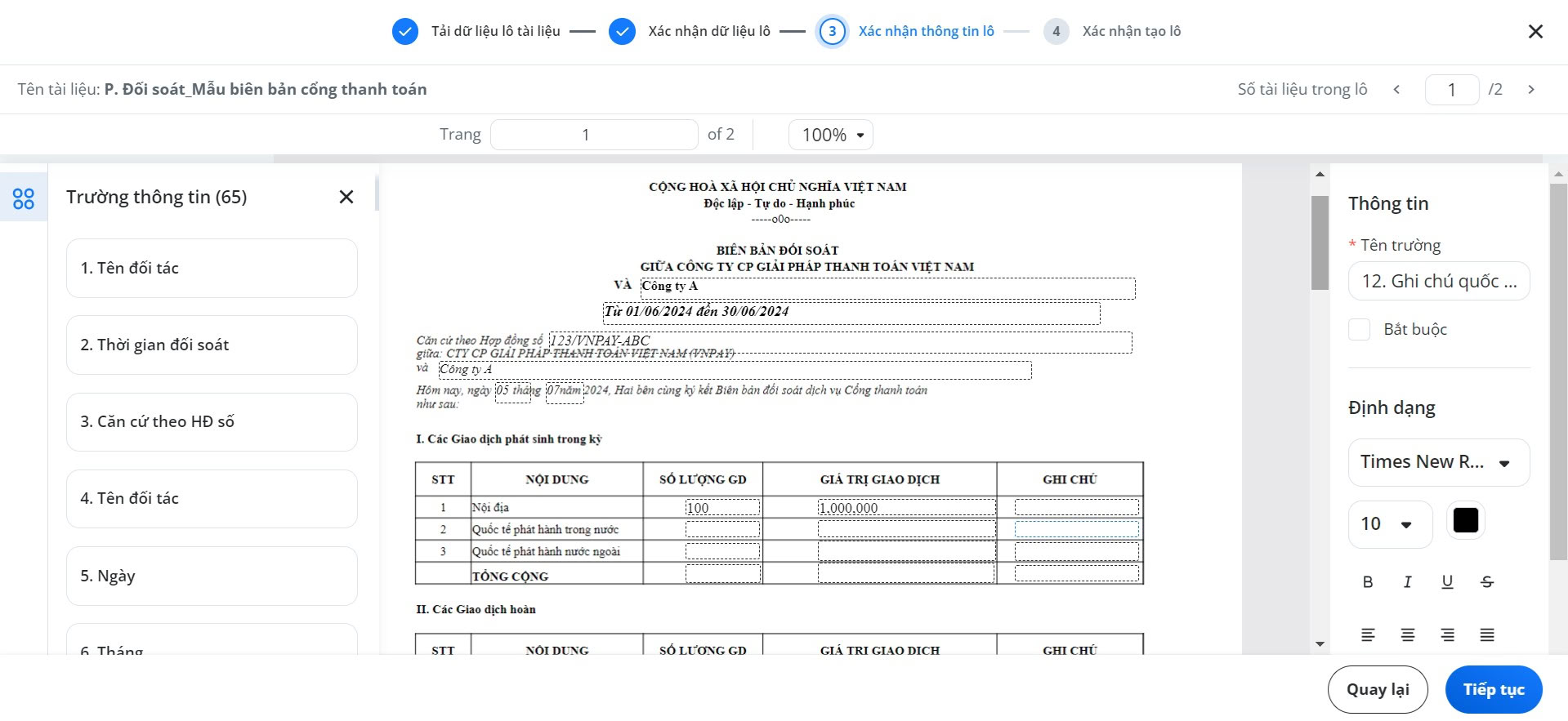This screenshot has height=721, width=1568.
Task: Click the Quốc tế phát hành trong nước quantity field
Action: tap(722, 529)
